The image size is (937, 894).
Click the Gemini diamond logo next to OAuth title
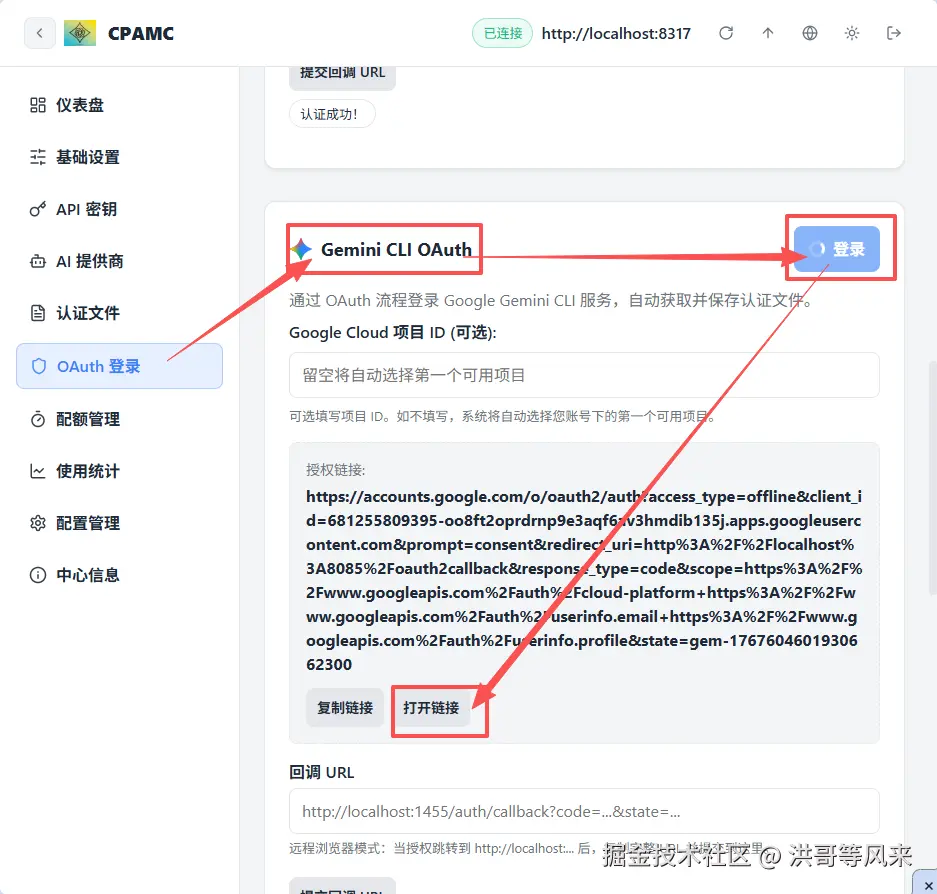click(x=300, y=249)
